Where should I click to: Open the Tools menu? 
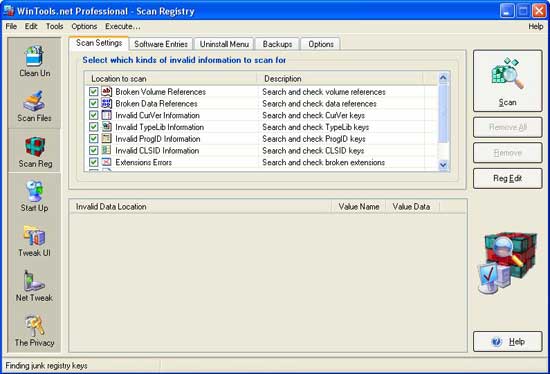(54, 26)
